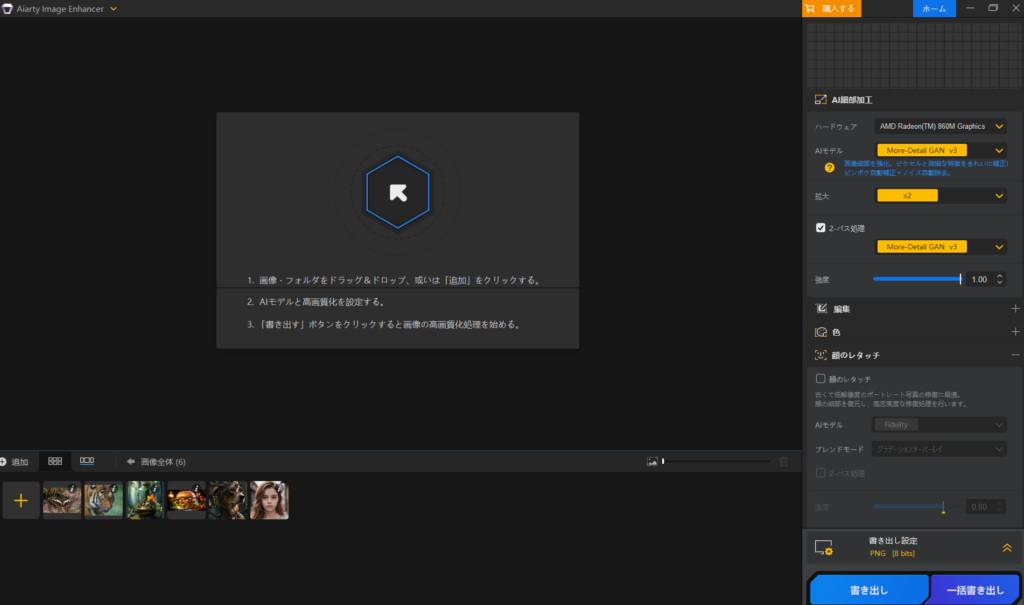Click the 書き出し設定 gear monitor icon
Screen dimensions: 1024x605
pos(824,548)
